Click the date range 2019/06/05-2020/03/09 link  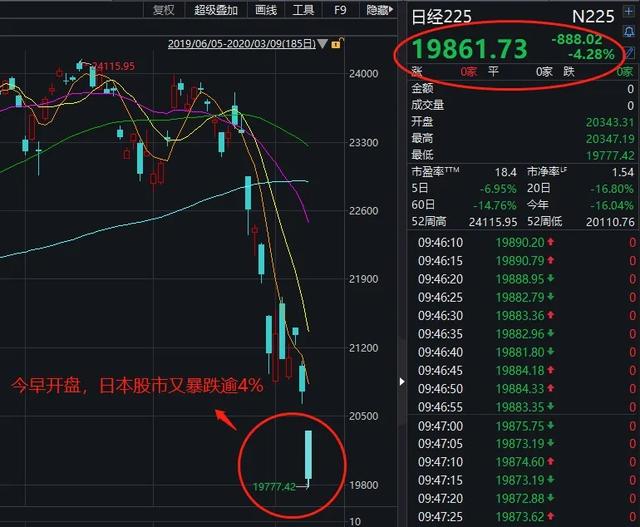point(242,44)
